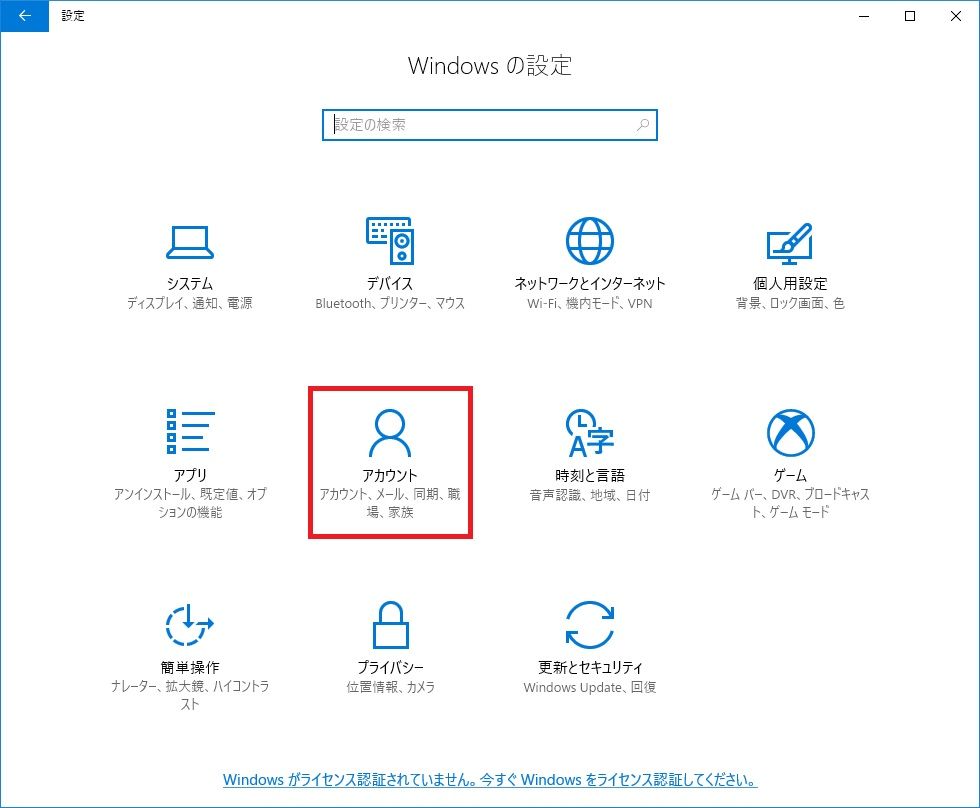980x808 pixels.
Task: Click the Windows Update、回復 description
Action: (589, 687)
